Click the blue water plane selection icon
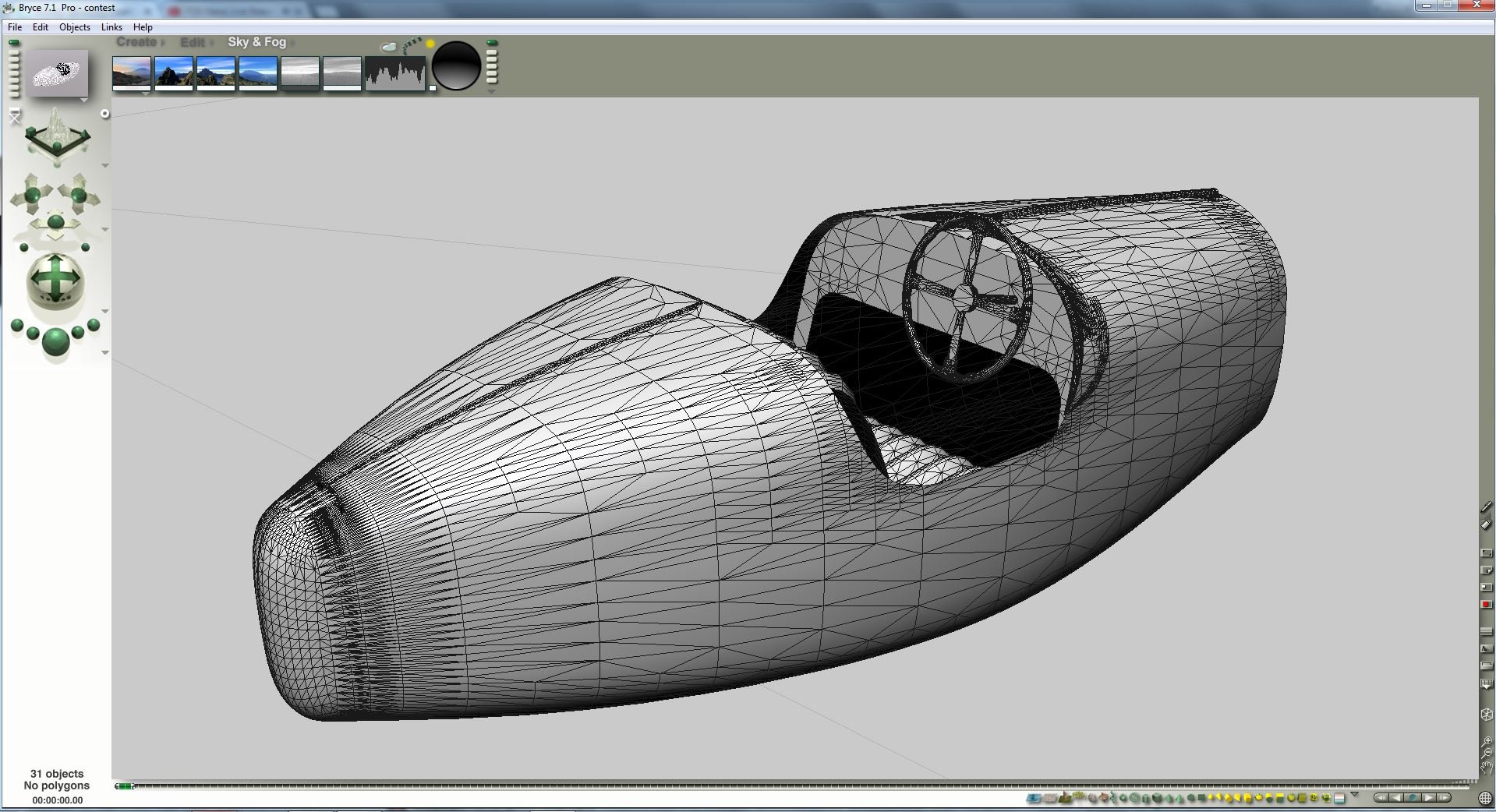This screenshot has height=812, width=1496. pos(1034,798)
